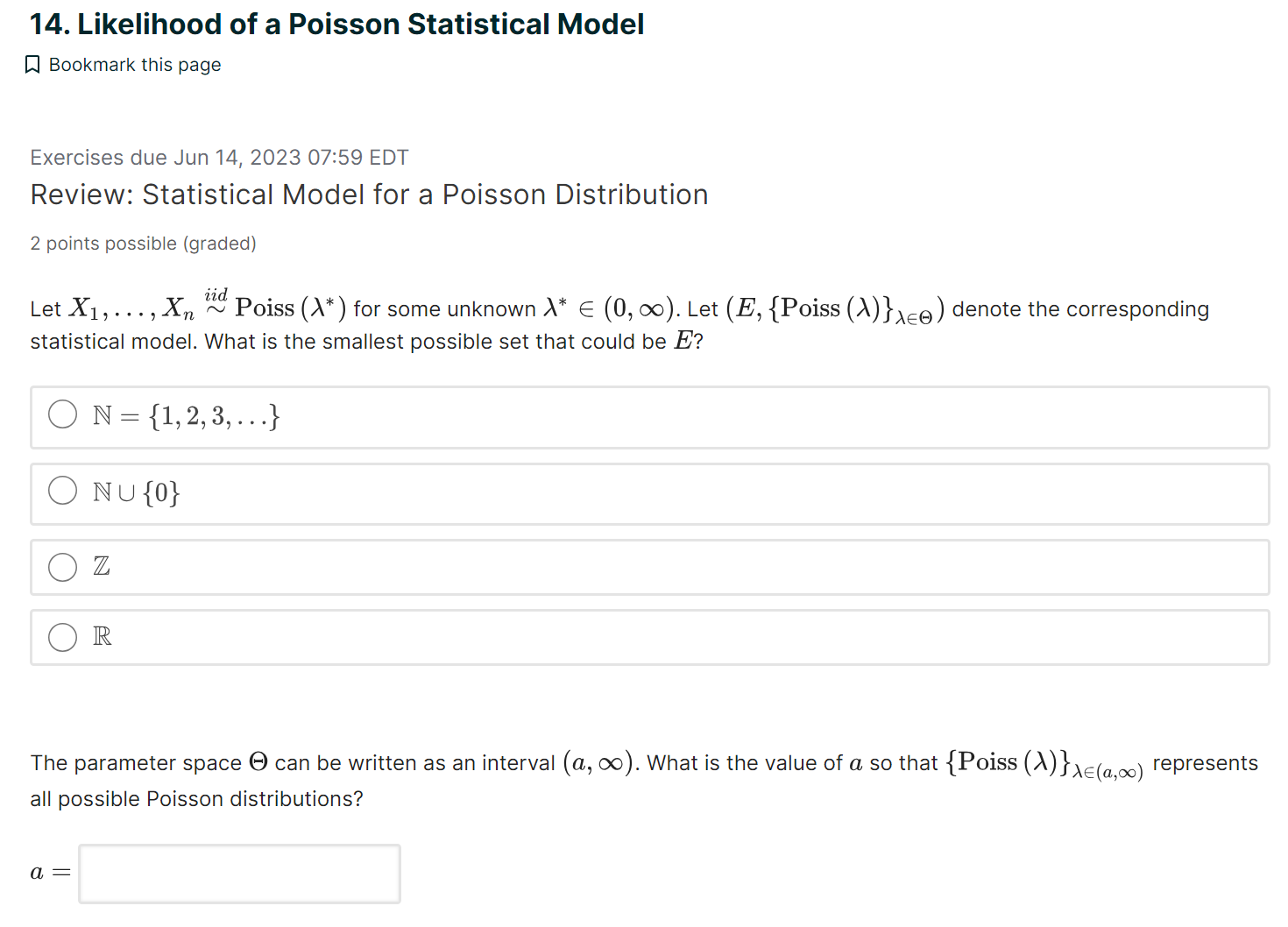Click the 2 points possible label

(143, 243)
